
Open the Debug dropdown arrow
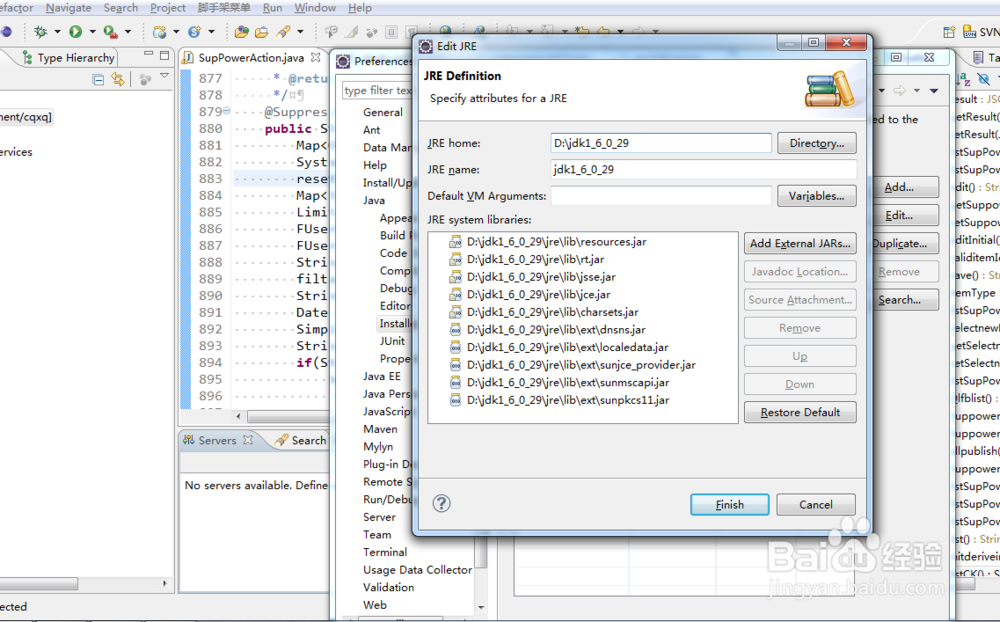point(57,31)
